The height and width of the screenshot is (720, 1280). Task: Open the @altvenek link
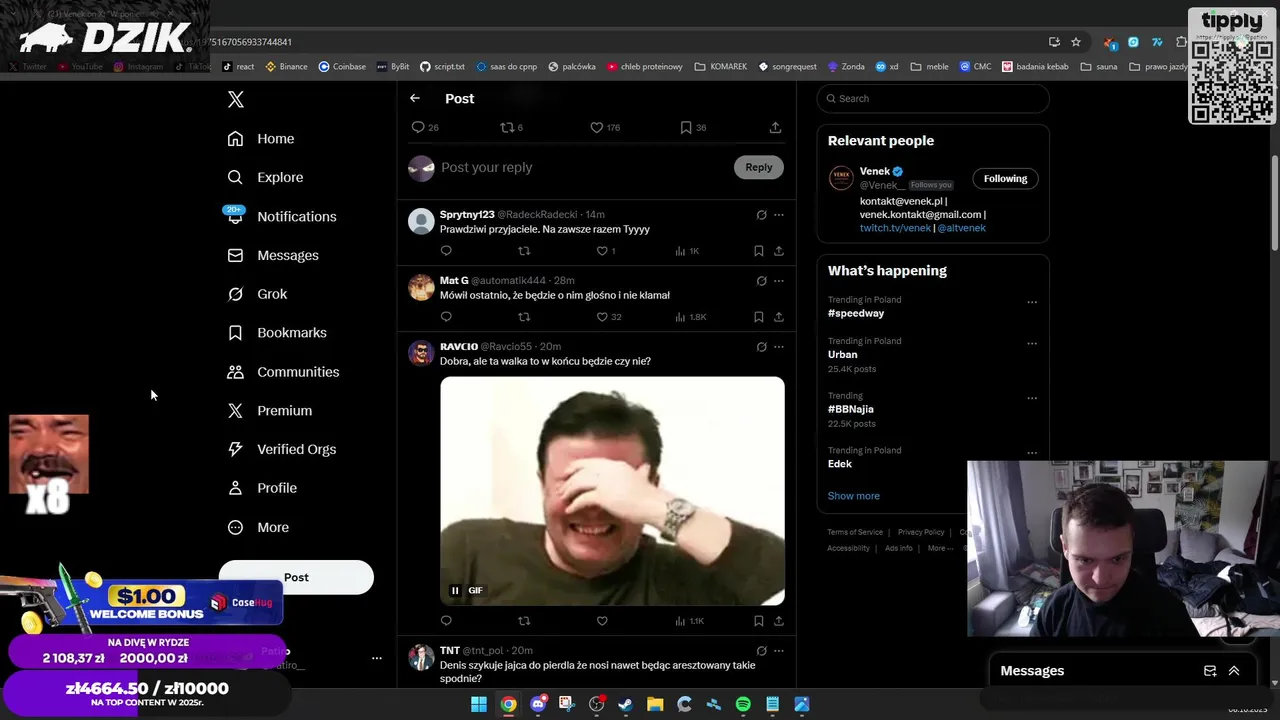pyautogui.click(x=961, y=228)
